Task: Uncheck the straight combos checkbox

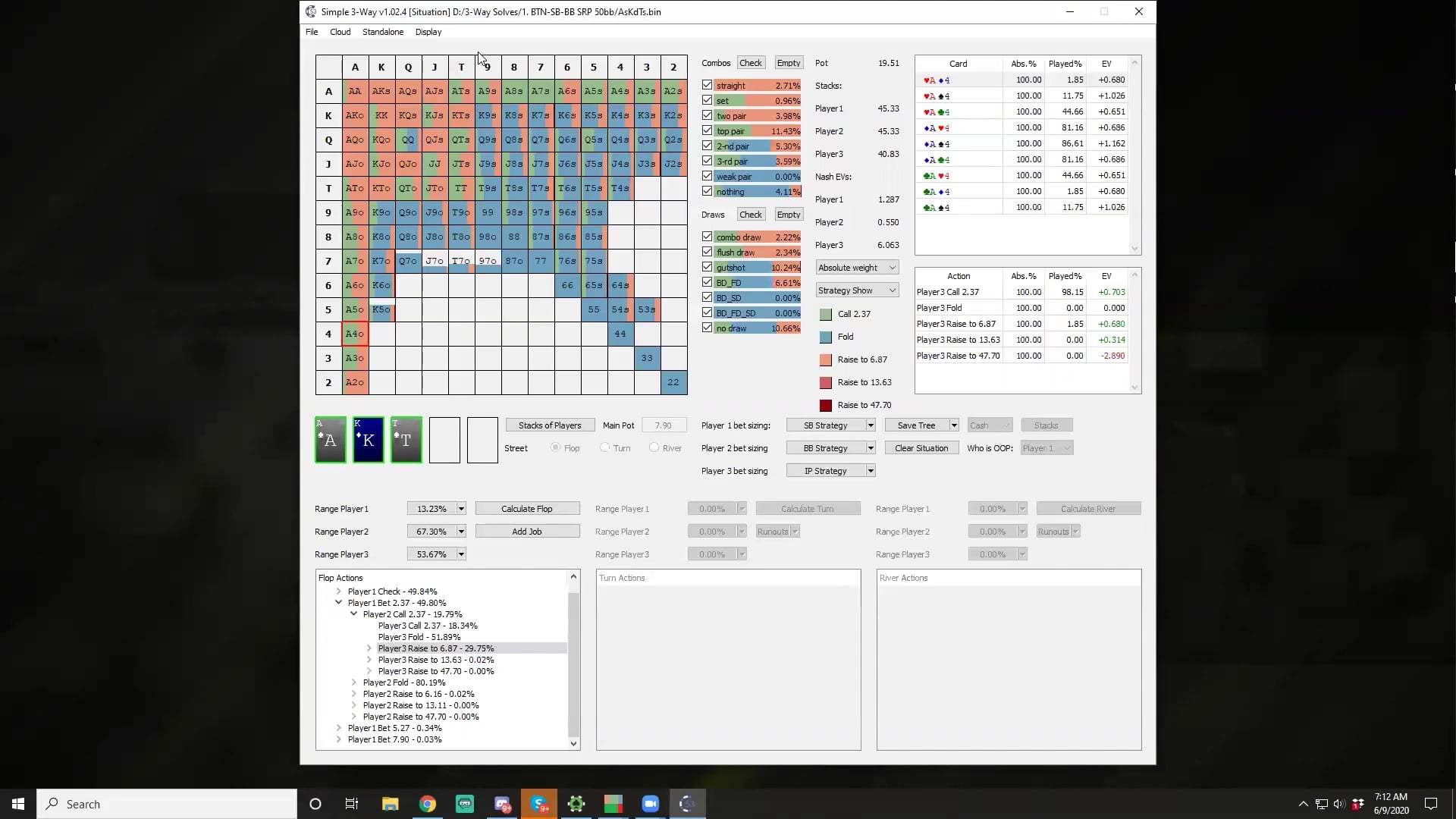Action: coord(708,85)
